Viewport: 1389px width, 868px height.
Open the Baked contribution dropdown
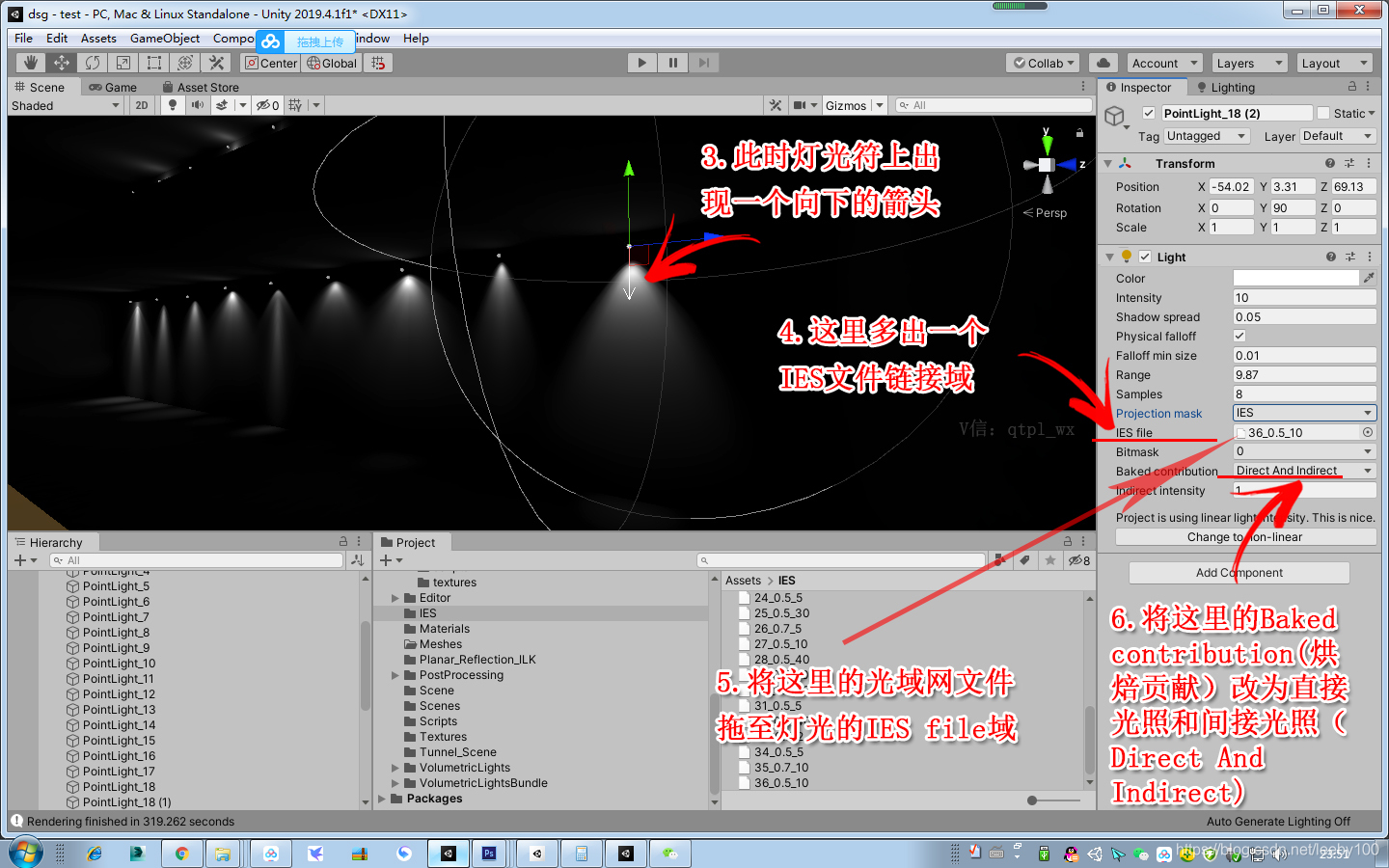(1304, 471)
